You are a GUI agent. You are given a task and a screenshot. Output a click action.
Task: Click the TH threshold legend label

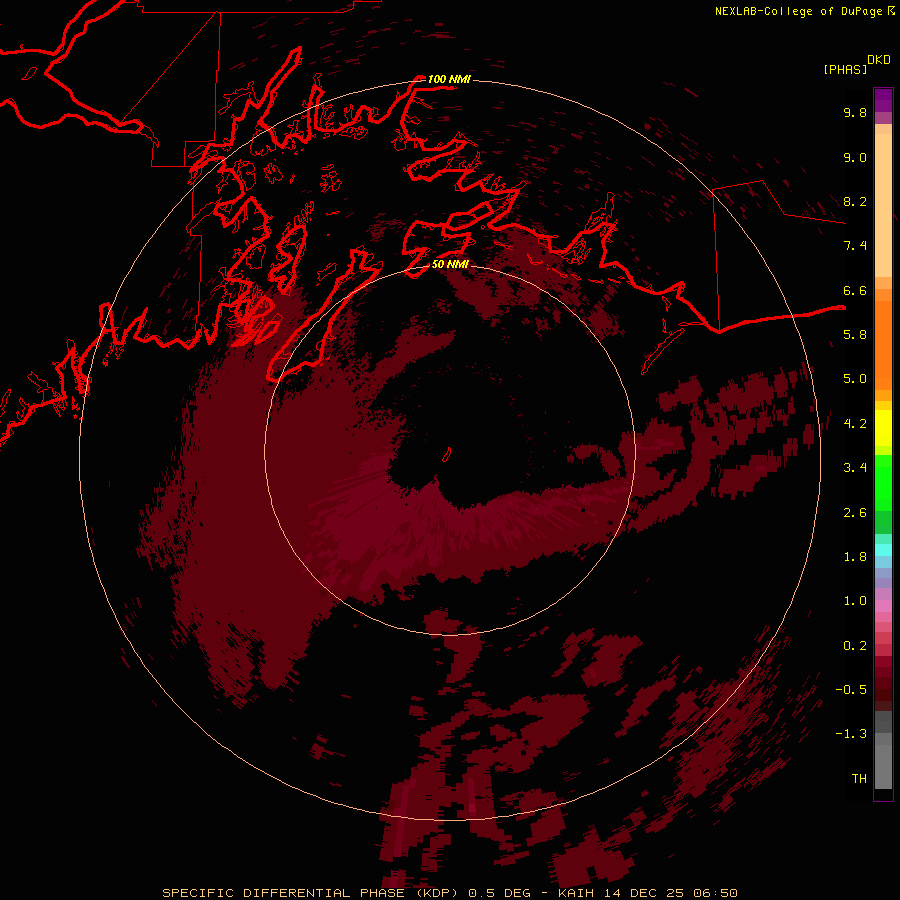[859, 779]
